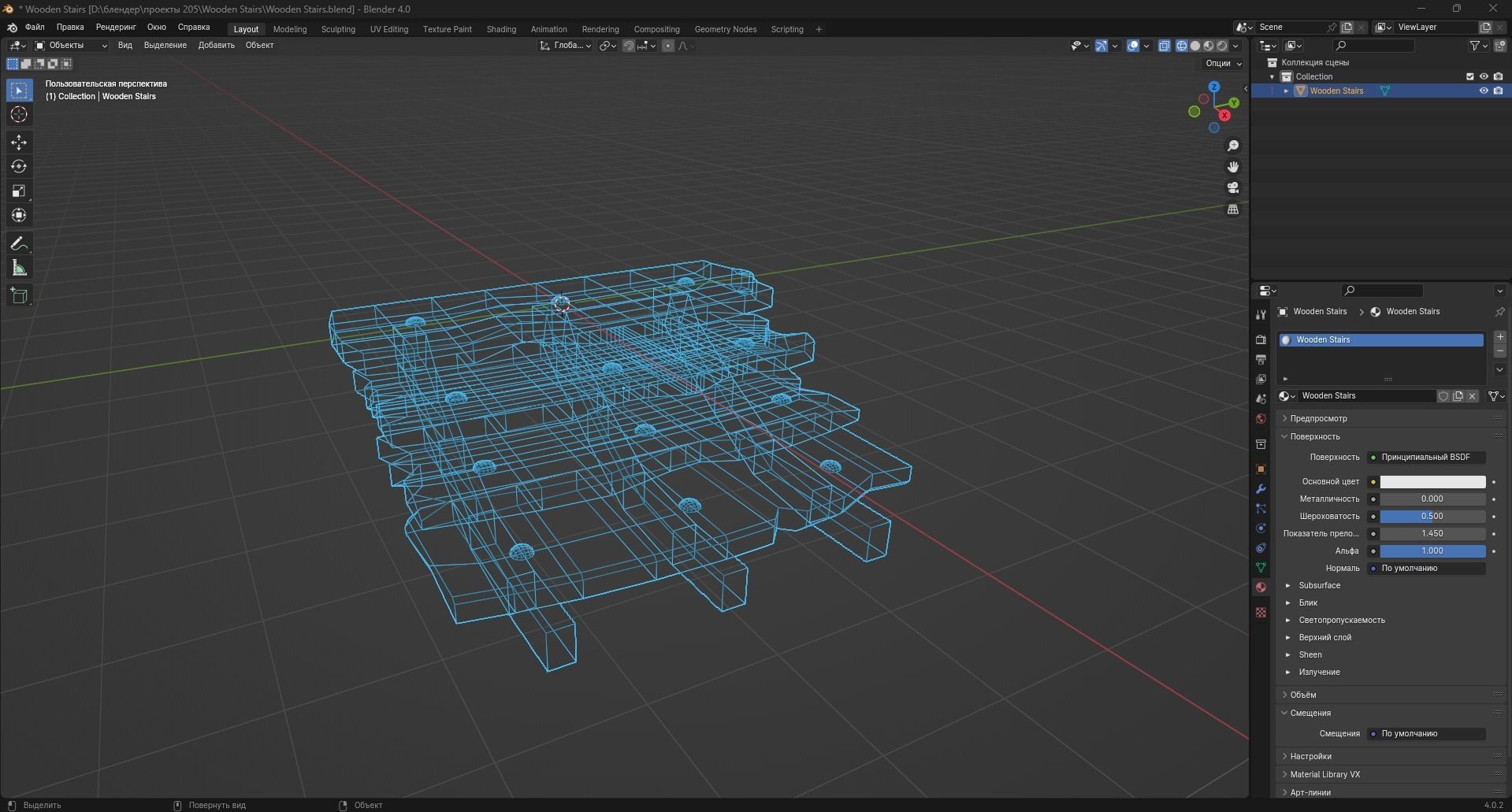Uncheck the Collection exclude checkbox

(1469, 76)
